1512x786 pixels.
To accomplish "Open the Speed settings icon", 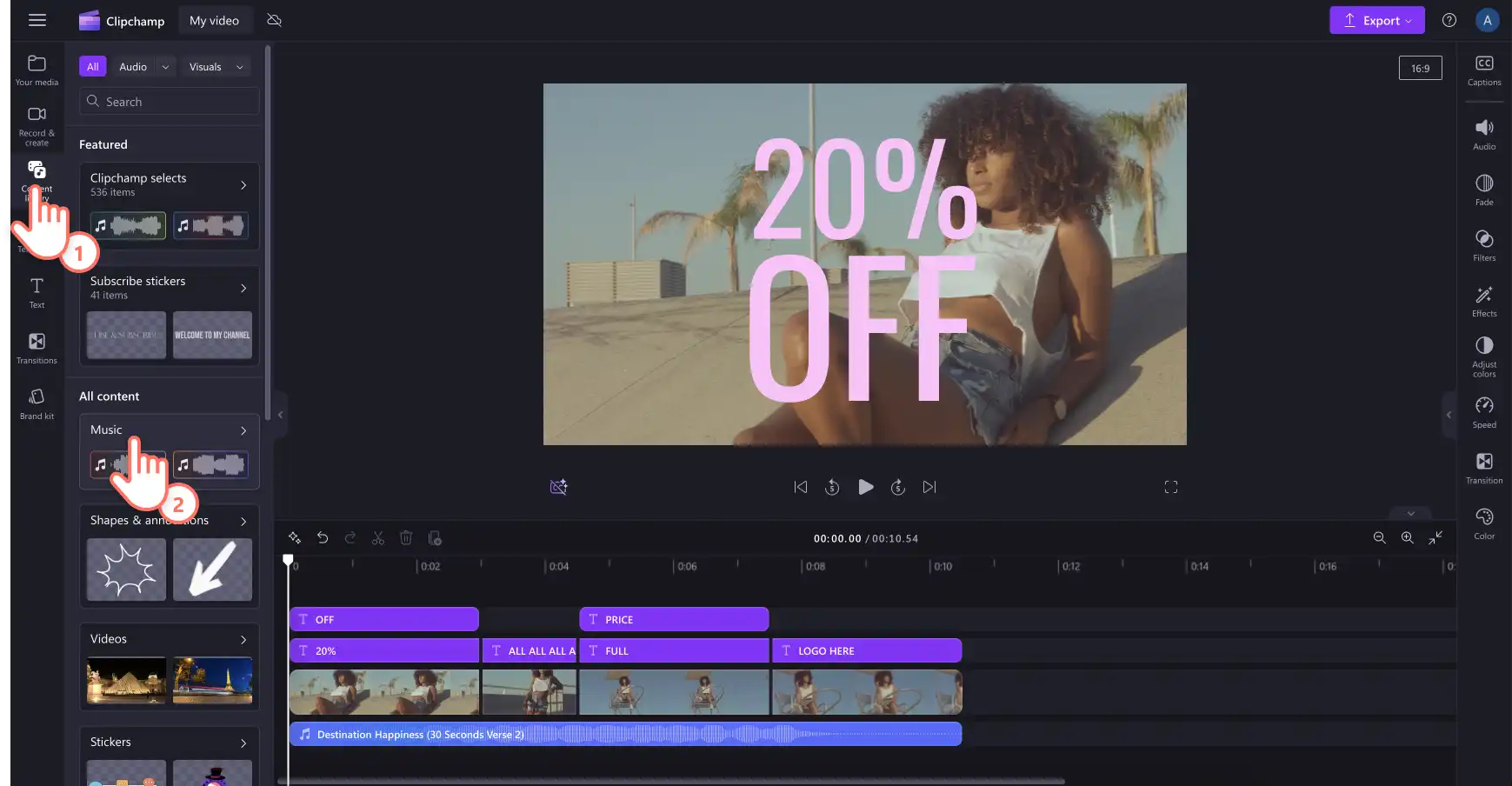I will pyautogui.click(x=1484, y=412).
